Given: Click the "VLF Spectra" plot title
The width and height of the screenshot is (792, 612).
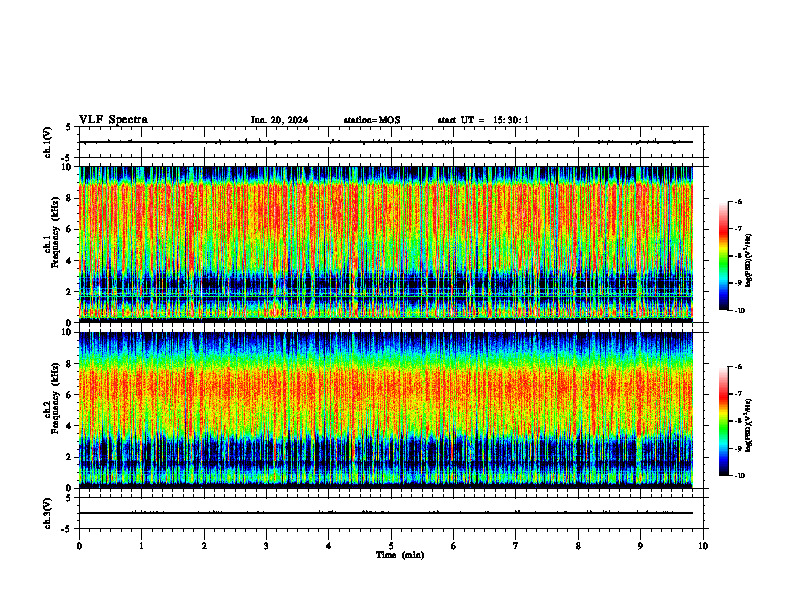Looking at the screenshot, I should pos(113,120).
